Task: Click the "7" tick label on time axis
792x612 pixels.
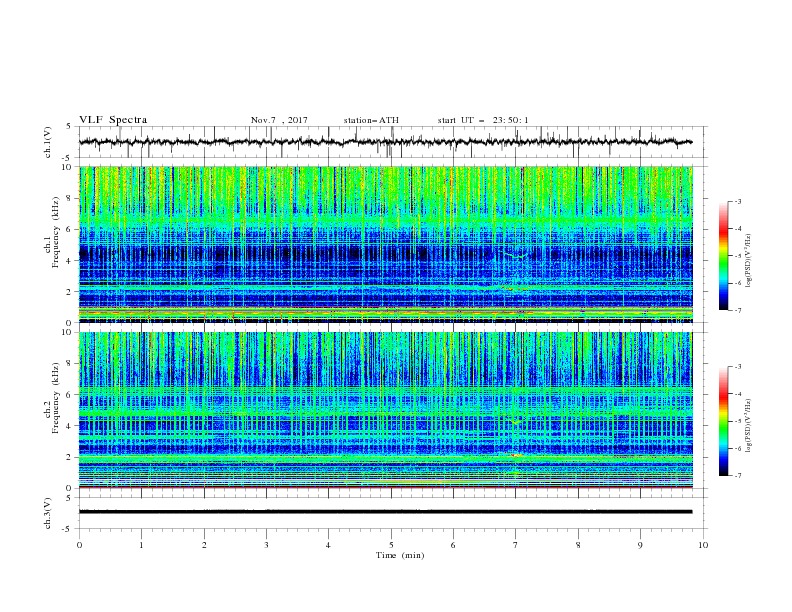Action: click(516, 545)
